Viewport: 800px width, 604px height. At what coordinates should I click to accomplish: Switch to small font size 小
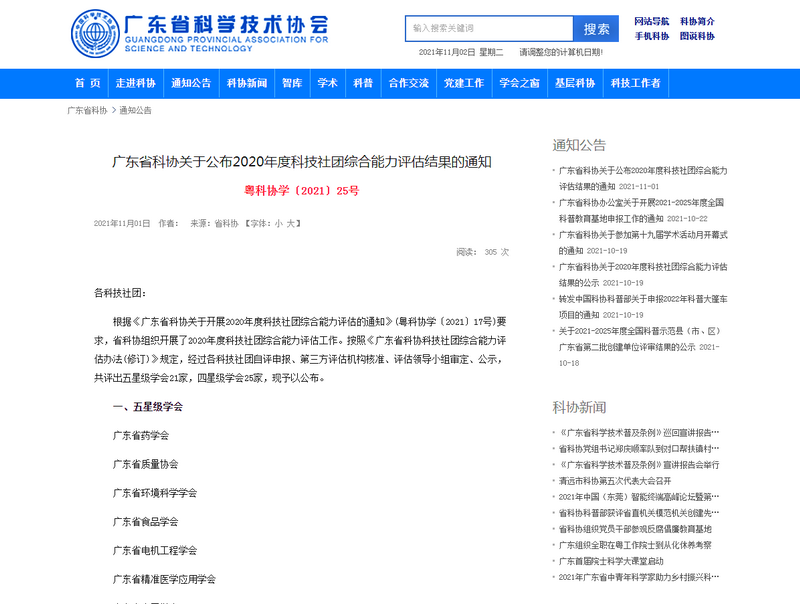click(x=279, y=223)
